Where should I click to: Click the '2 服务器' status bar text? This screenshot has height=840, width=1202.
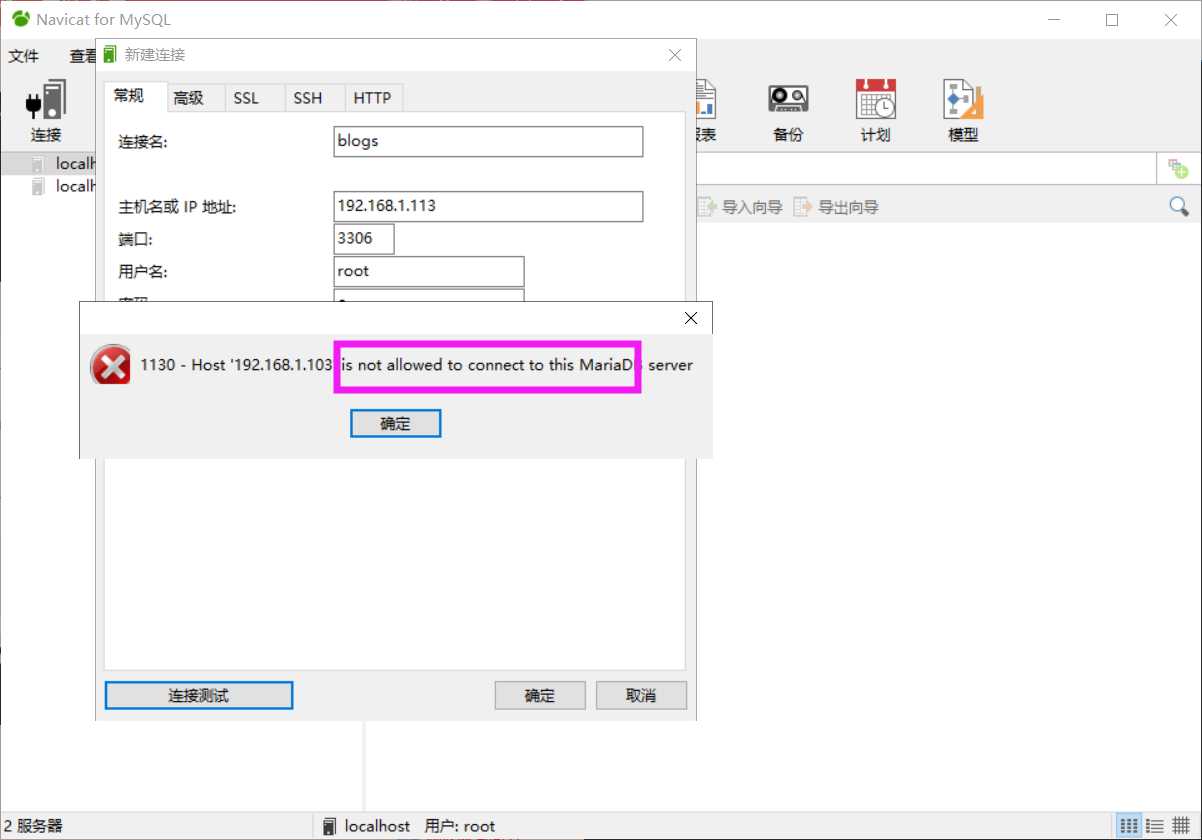pyautogui.click(x=33, y=826)
